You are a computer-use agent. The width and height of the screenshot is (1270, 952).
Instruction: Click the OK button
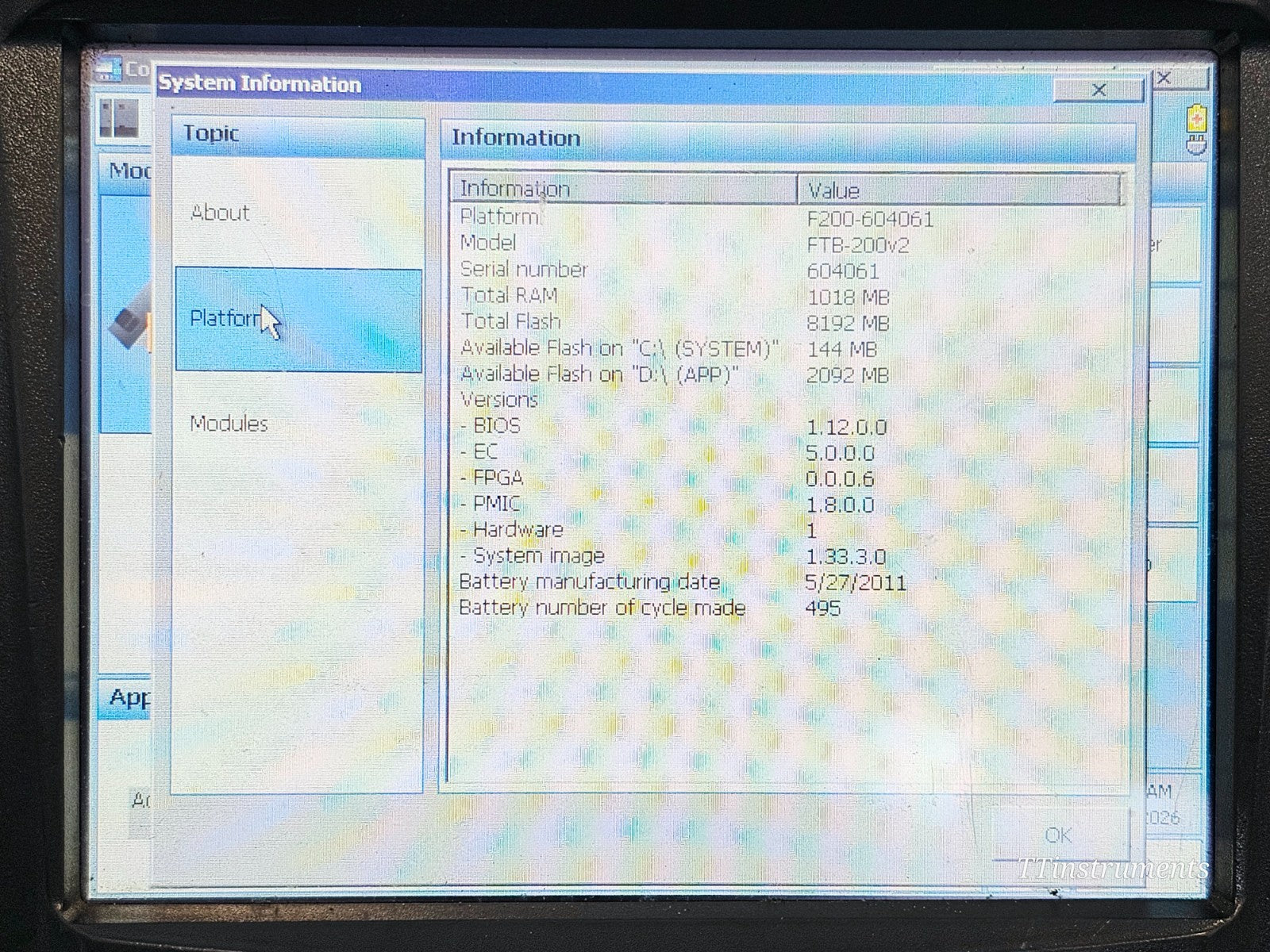(x=1058, y=835)
